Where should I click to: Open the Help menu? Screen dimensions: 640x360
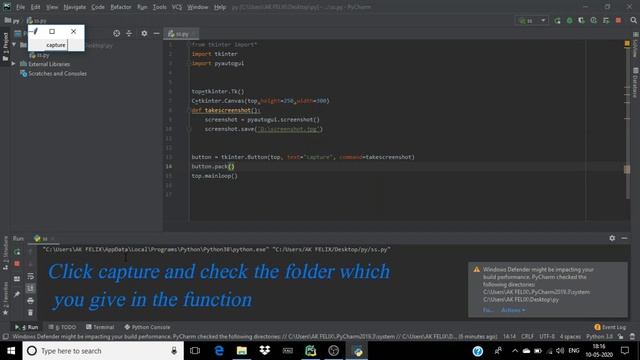[220, 7]
